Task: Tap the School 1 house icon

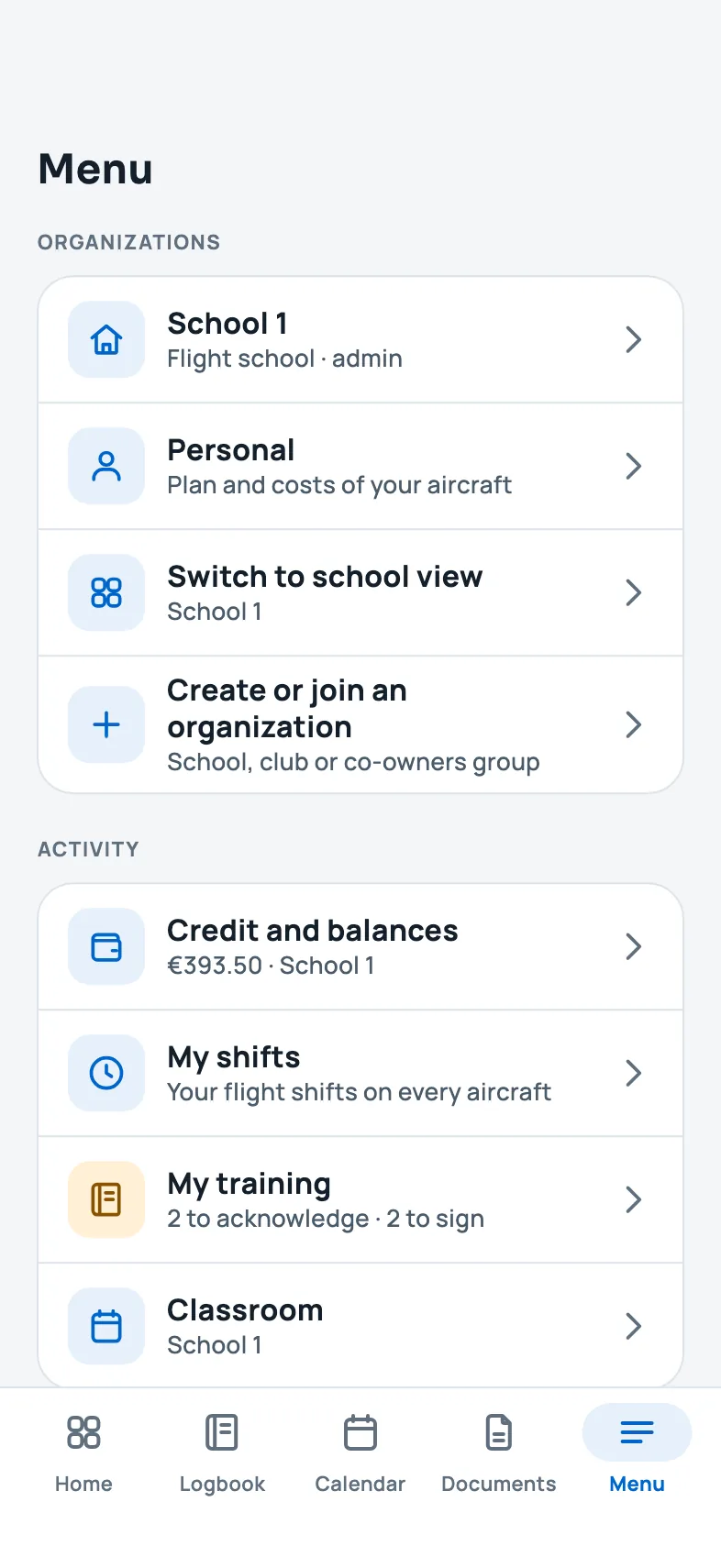Action: click(106, 339)
